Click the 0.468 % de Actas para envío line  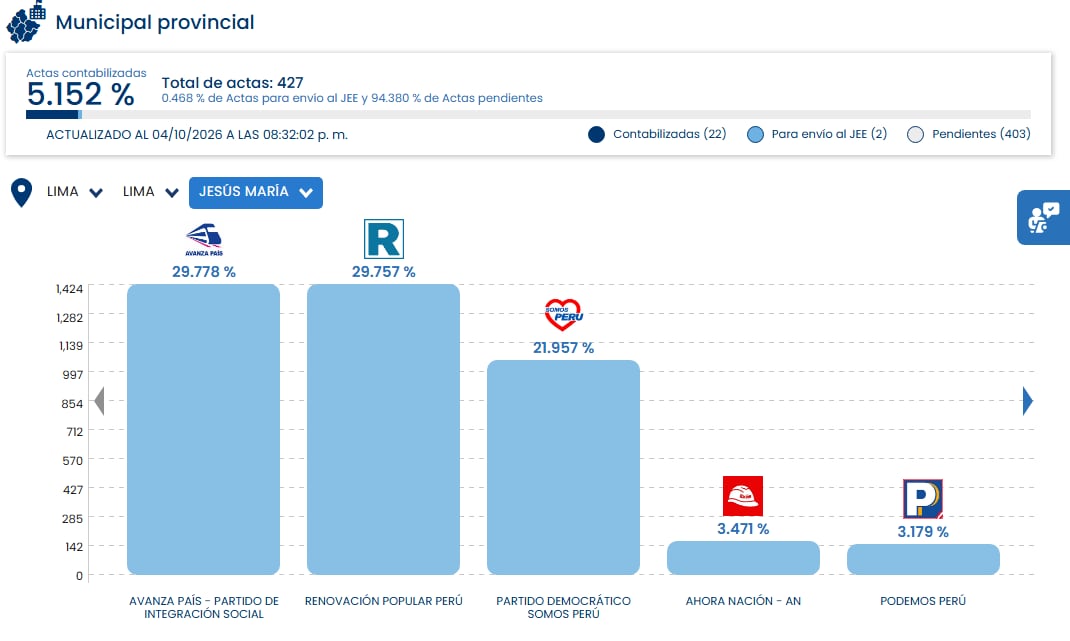[352, 98]
